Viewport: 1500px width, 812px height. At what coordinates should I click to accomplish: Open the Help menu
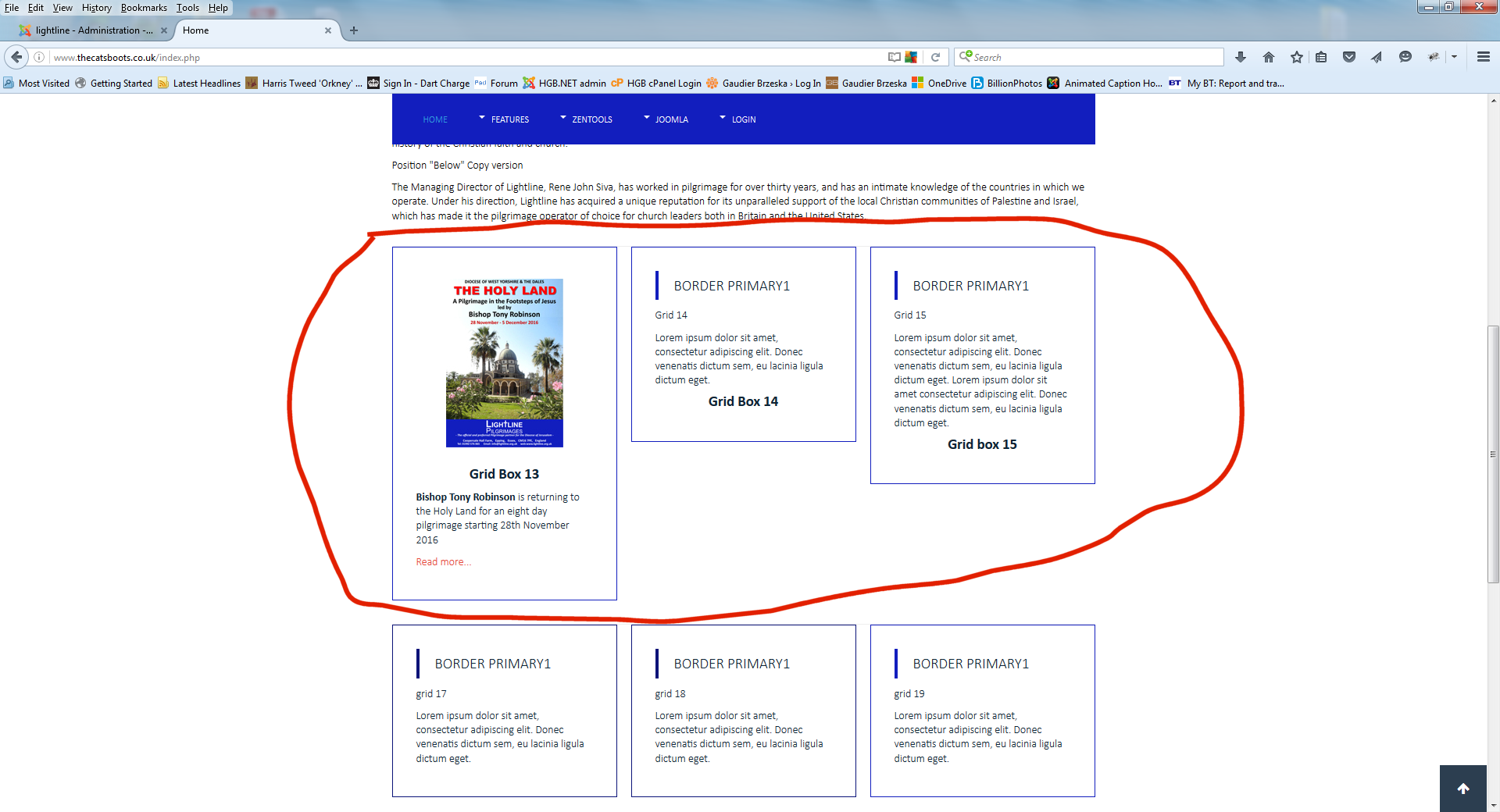click(x=218, y=8)
